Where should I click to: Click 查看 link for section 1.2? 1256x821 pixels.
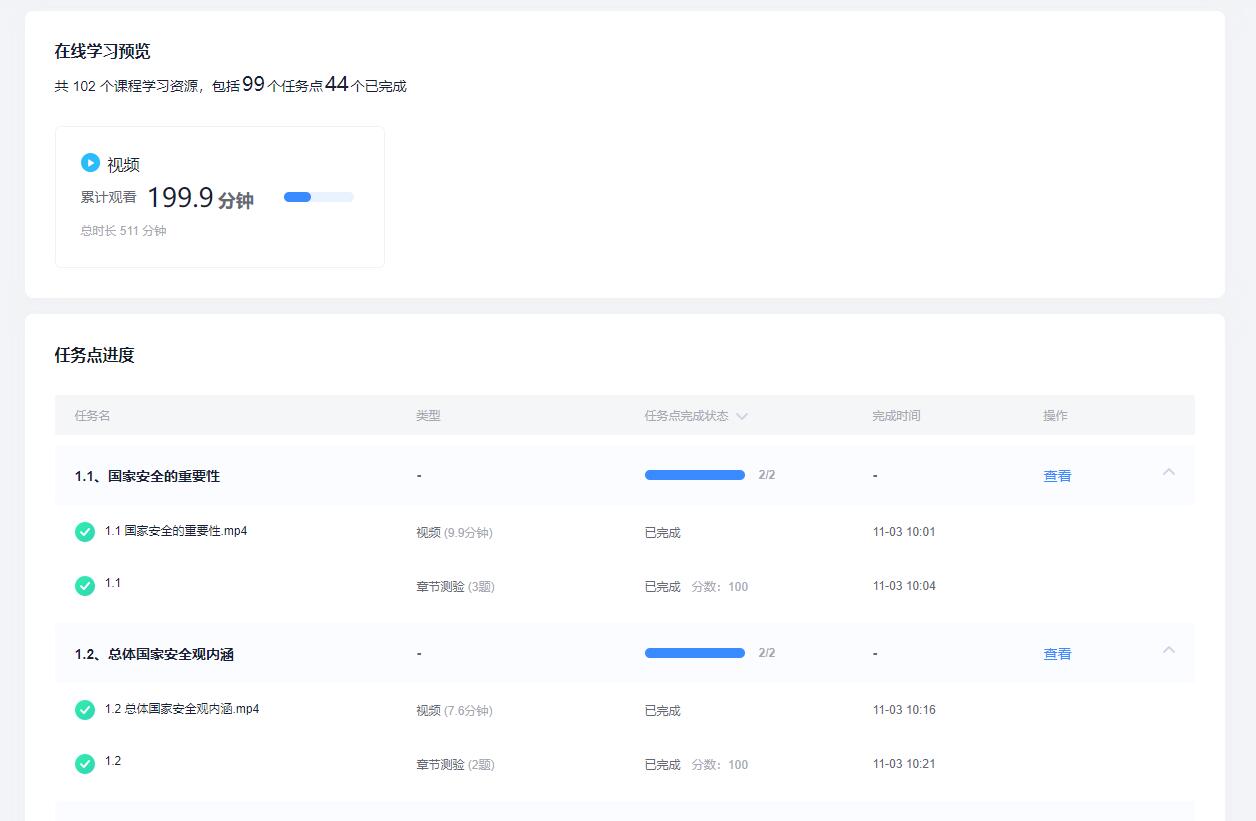click(1057, 654)
